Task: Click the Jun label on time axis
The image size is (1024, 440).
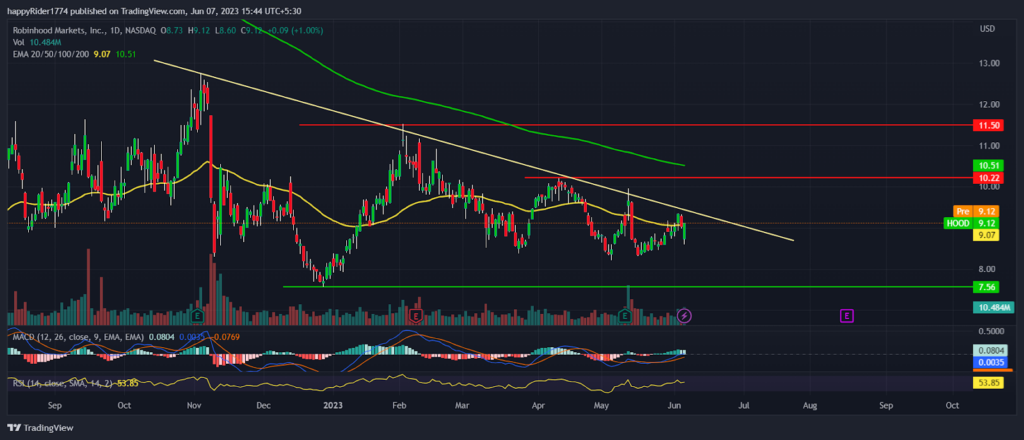Action: coord(673,405)
